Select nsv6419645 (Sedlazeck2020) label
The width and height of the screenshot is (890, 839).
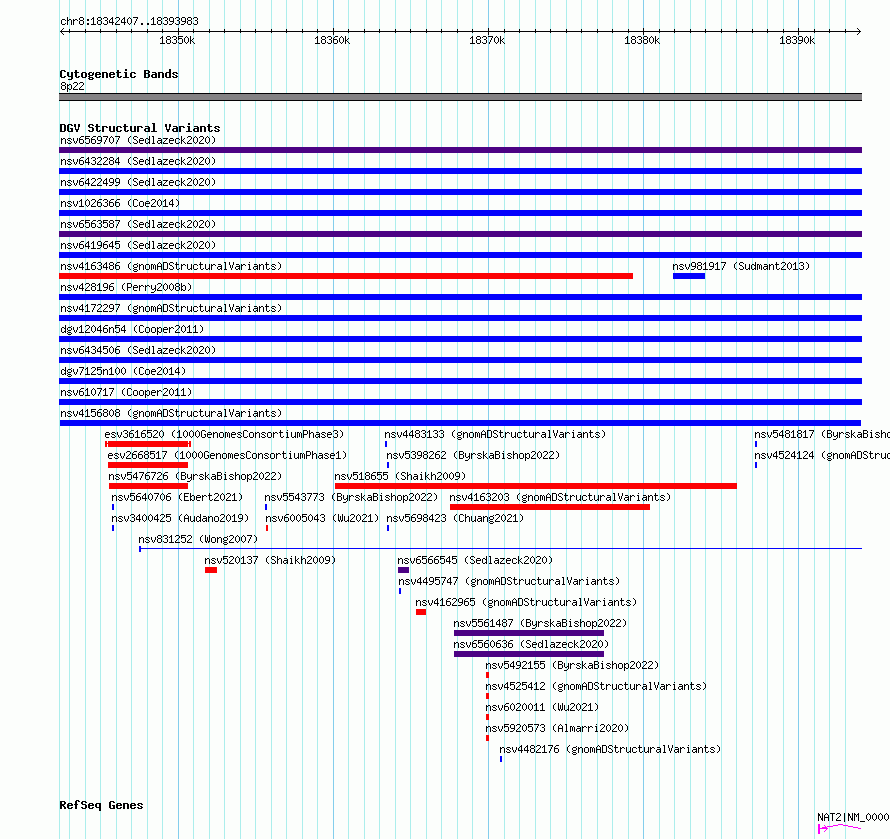point(138,245)
